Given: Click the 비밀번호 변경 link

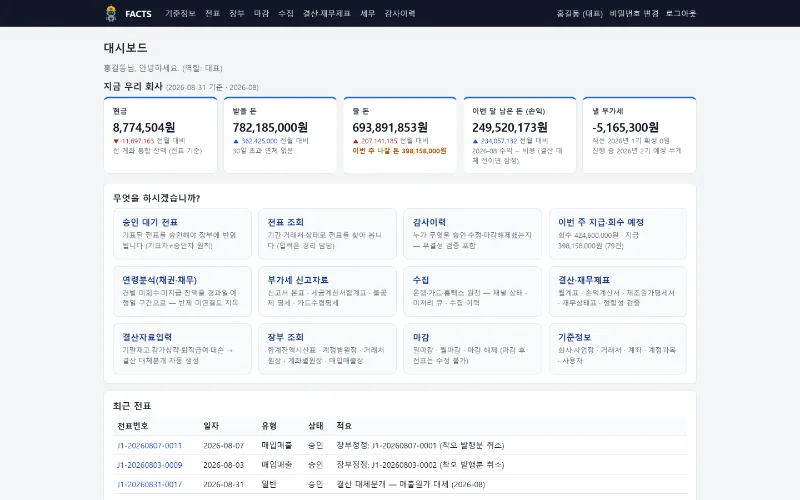Looking at the screenshot, I should (634, 14).
